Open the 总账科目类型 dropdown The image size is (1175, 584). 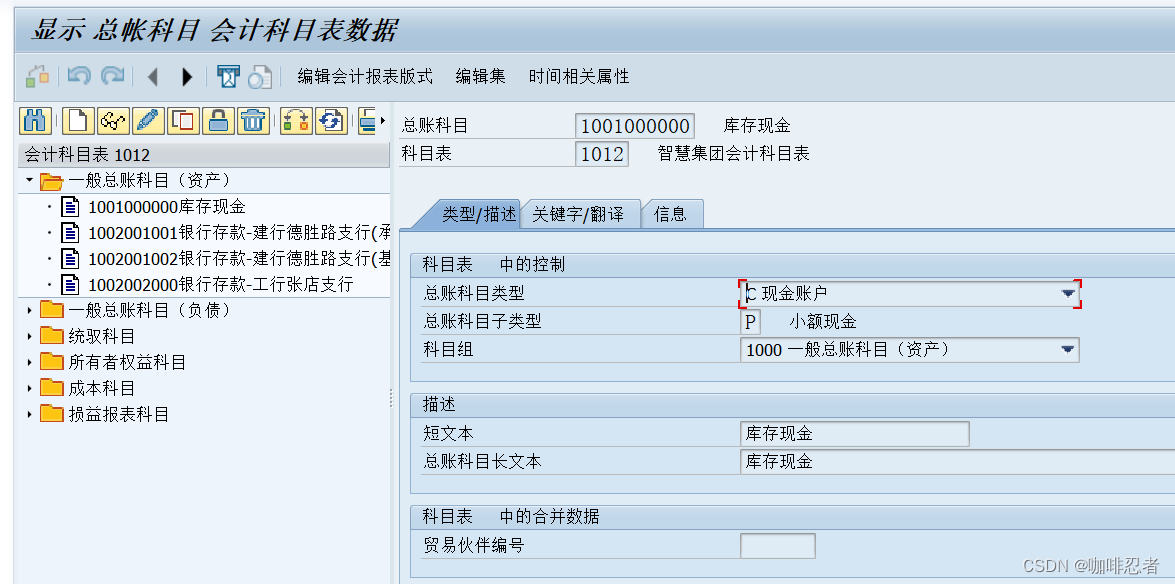click(1069, 292)
